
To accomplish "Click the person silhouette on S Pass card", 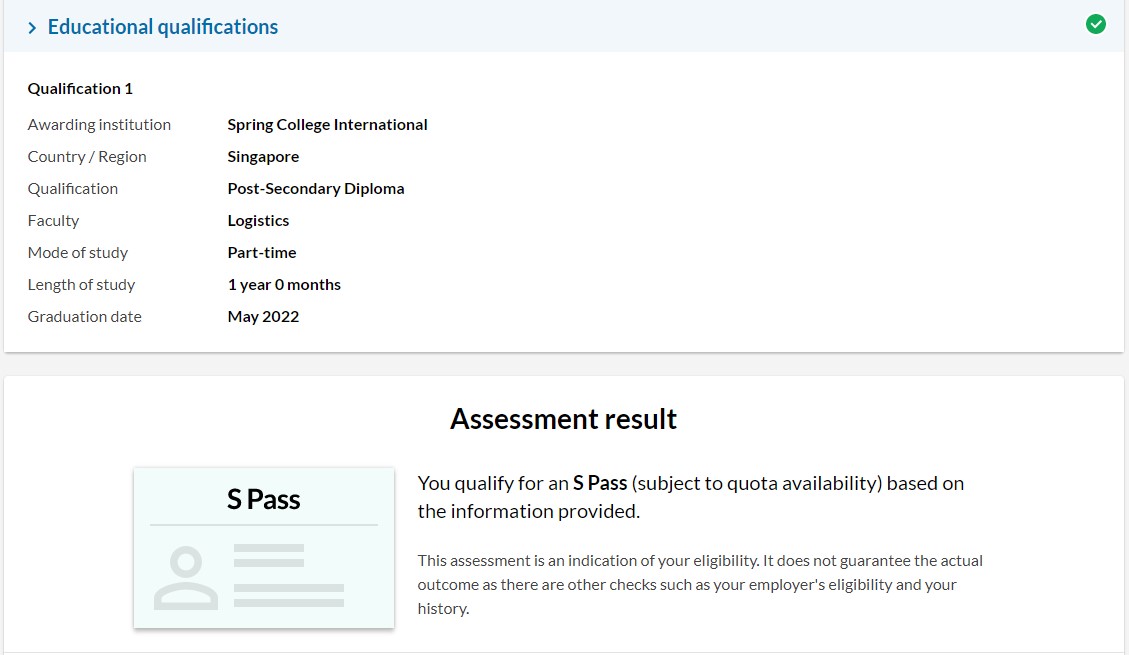I will pyautogui.click(x=186, y=578).
